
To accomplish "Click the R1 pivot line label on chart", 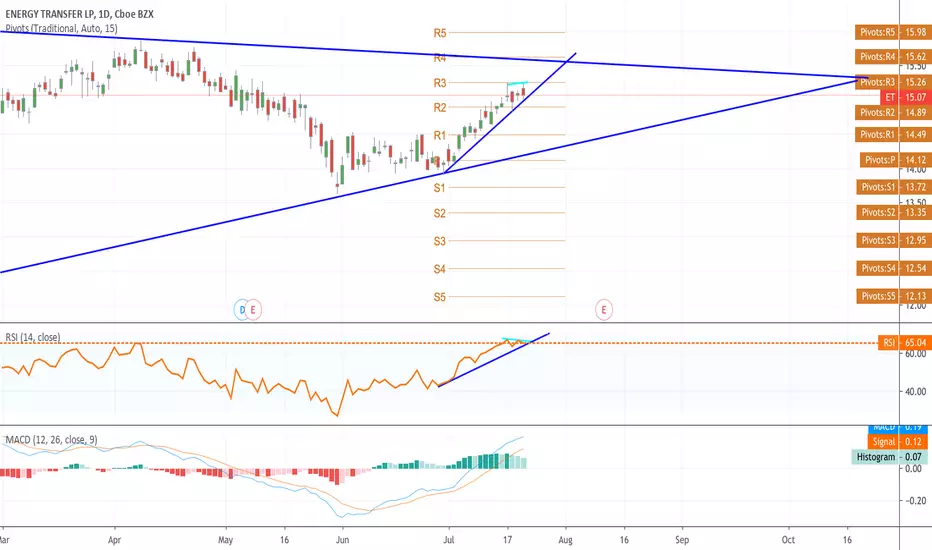I will pyautogui.click(x=440, y=136).
